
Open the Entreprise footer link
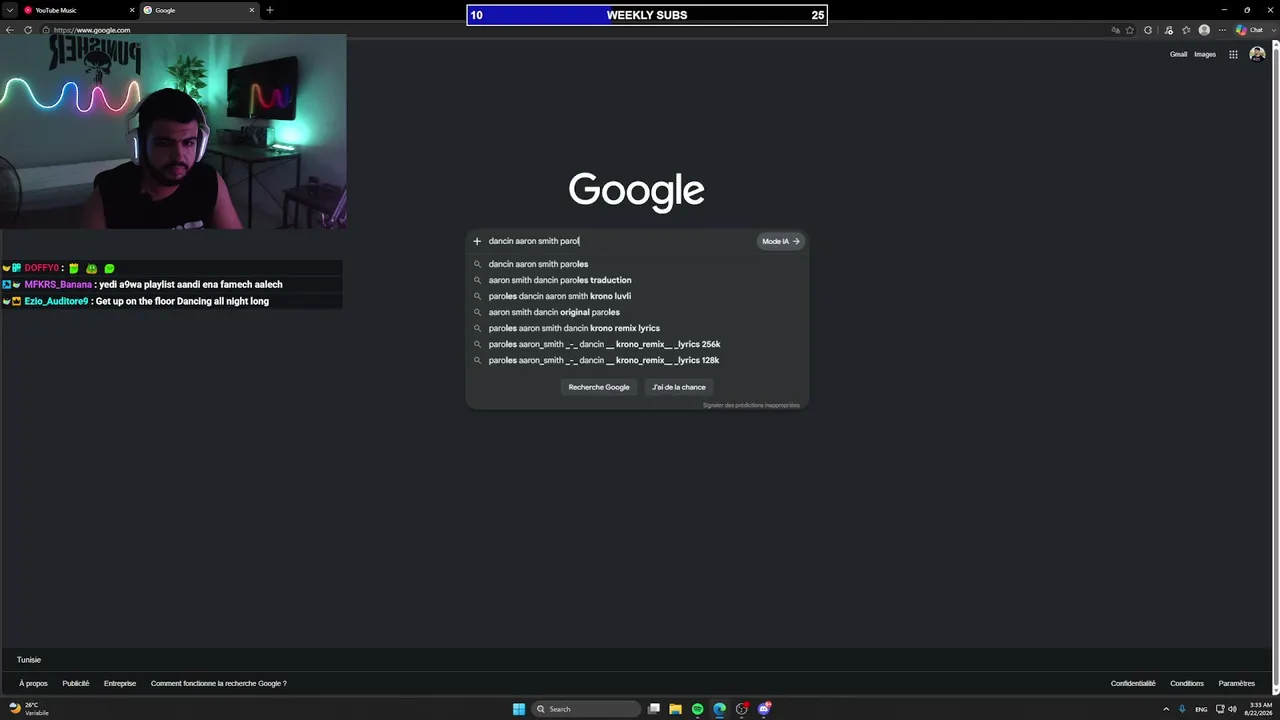click(120, 684)
